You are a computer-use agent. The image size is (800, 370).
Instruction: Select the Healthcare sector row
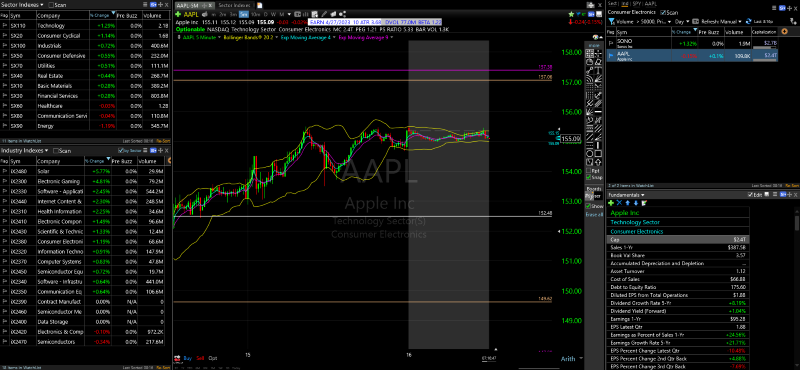tap(85, 106)
